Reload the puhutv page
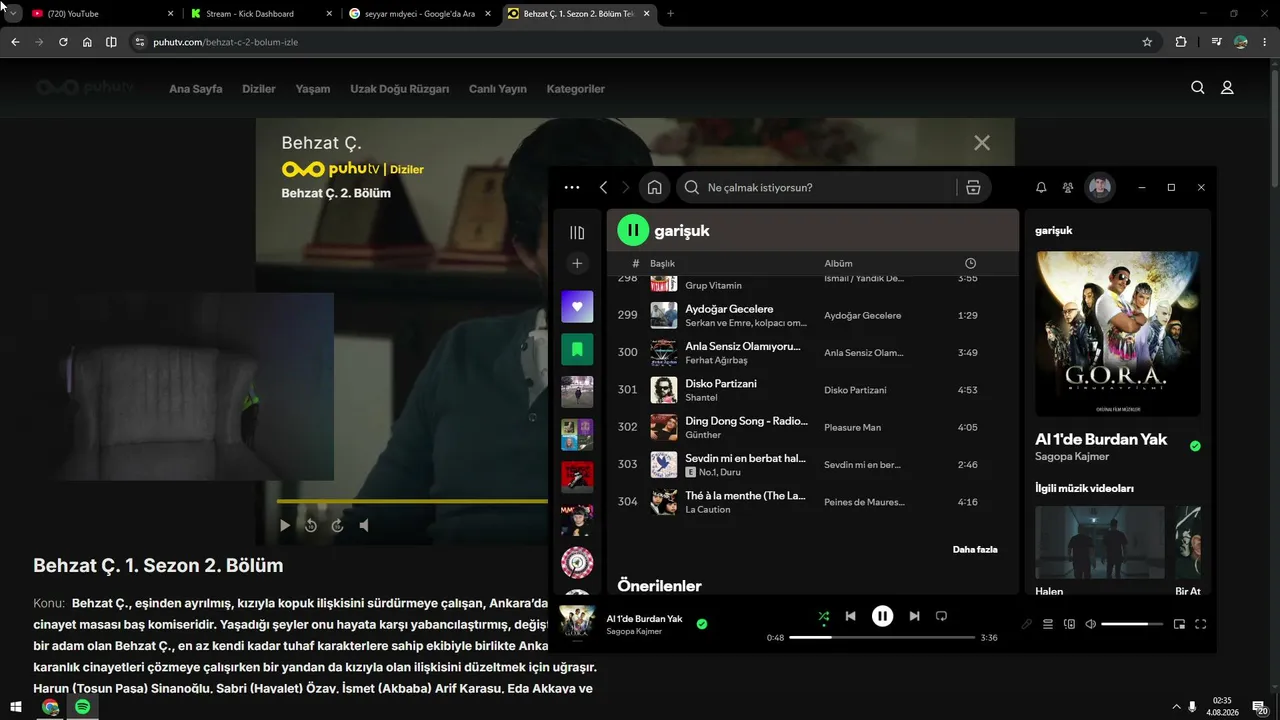 coord(63,42)
